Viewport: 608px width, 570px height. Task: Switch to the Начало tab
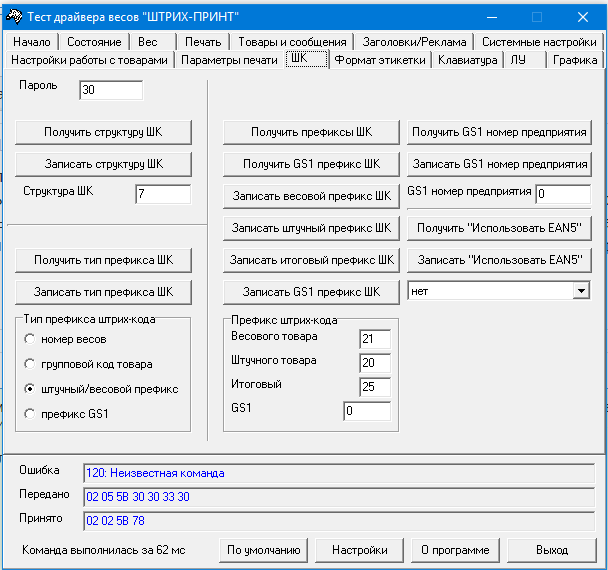pyautogui.click(x=32, y=41)
